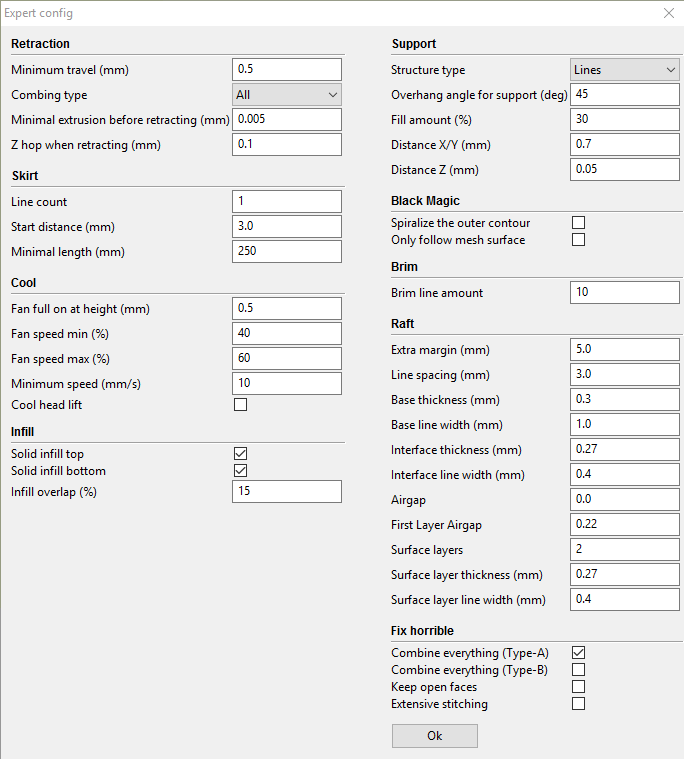Image resolution: width=684 pixels, height=759 pixels.
Task: Focus the Minimum travel input field
Action: point(287,69)
